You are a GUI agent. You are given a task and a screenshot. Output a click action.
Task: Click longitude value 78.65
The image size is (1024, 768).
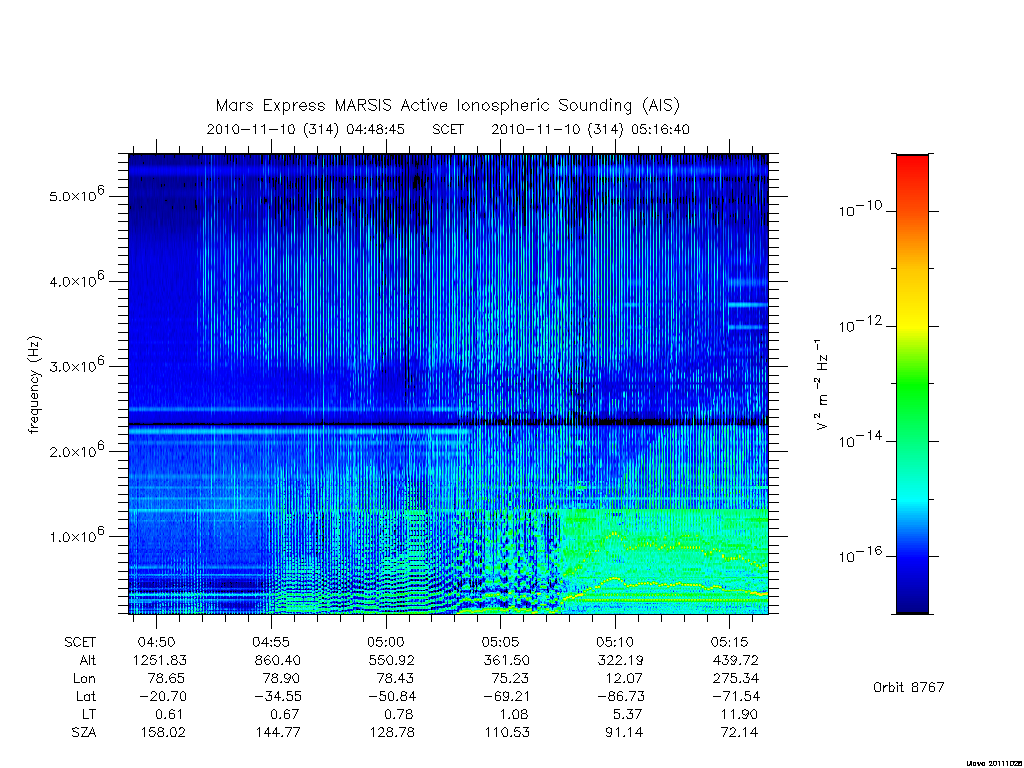[x=167, y=678]
